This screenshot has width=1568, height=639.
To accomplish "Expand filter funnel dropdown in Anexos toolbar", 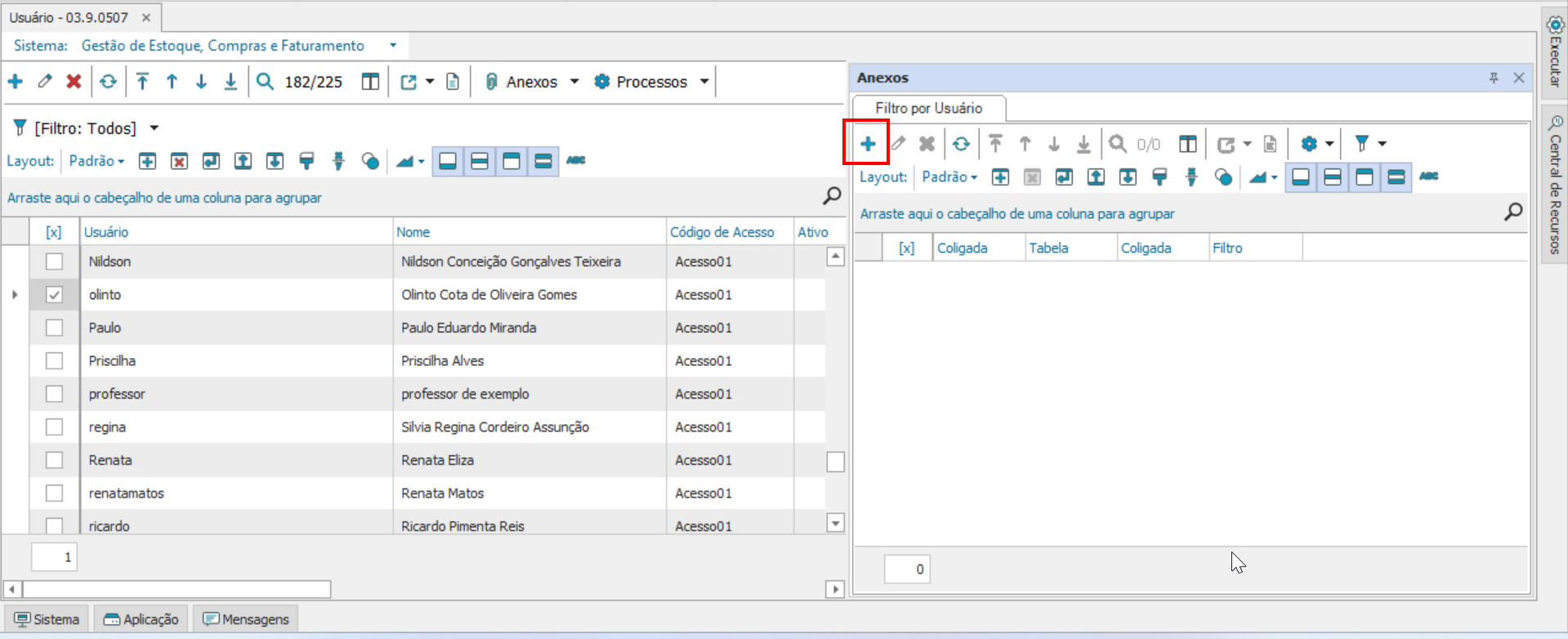I will point(1382,144).
